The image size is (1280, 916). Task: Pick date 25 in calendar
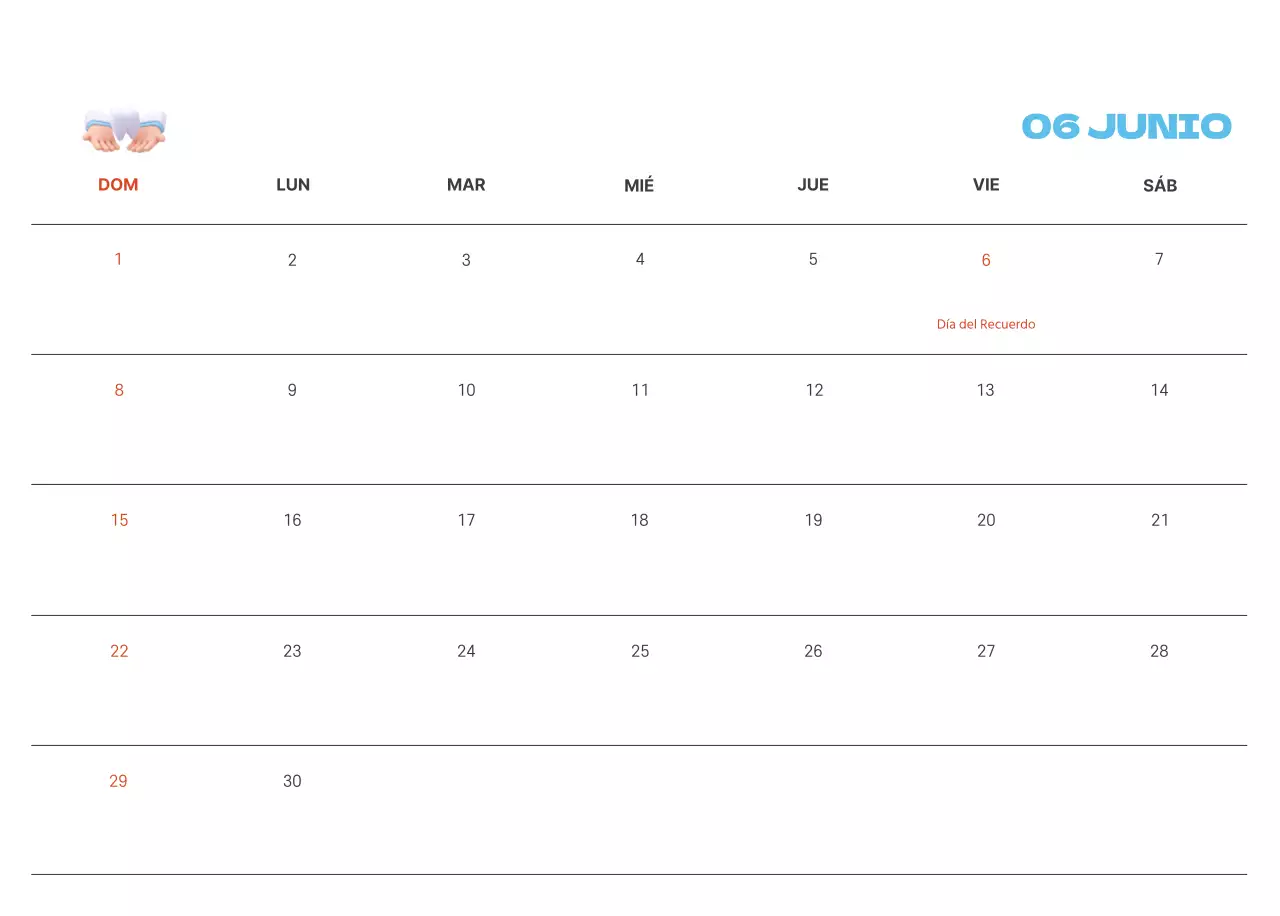(640, 651)
